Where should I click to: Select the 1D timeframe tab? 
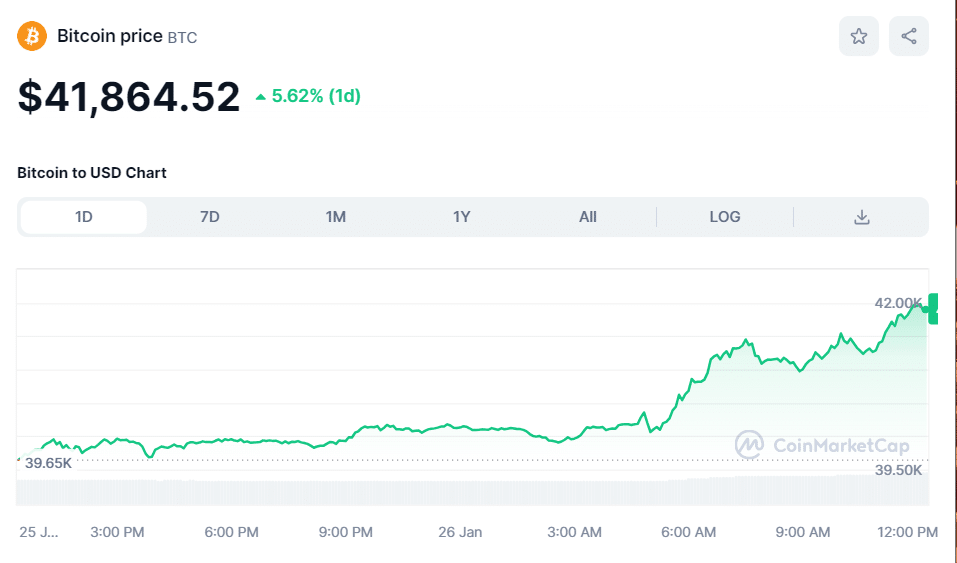coord(84,217)
